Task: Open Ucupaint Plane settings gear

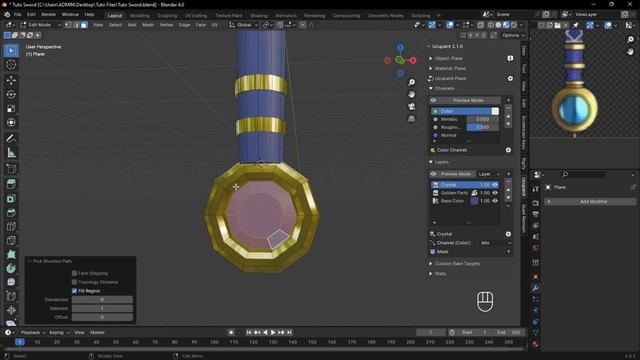Action: (510, 78)
